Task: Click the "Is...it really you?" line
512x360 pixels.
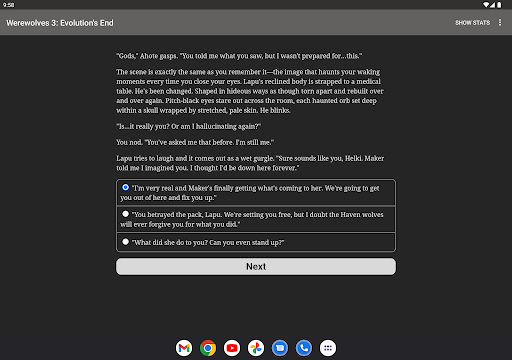Action: [x=189, y=126]
